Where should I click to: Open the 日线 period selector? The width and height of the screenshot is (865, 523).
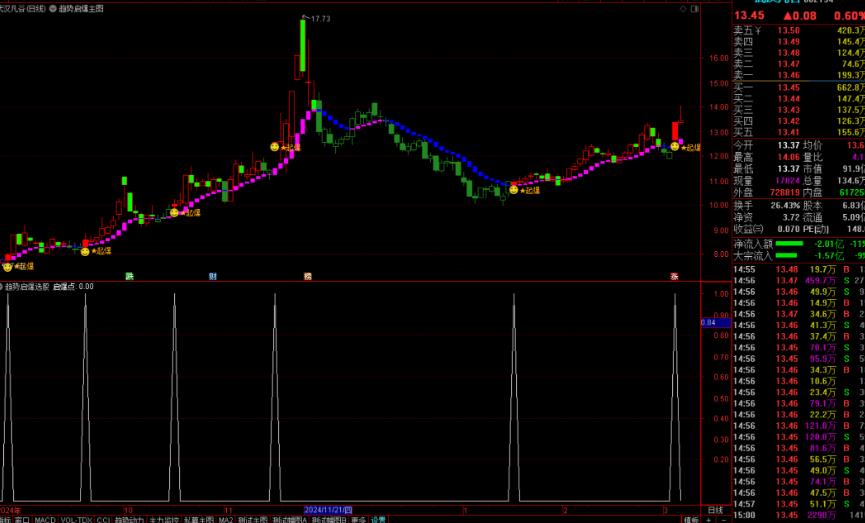coord(715,510)
